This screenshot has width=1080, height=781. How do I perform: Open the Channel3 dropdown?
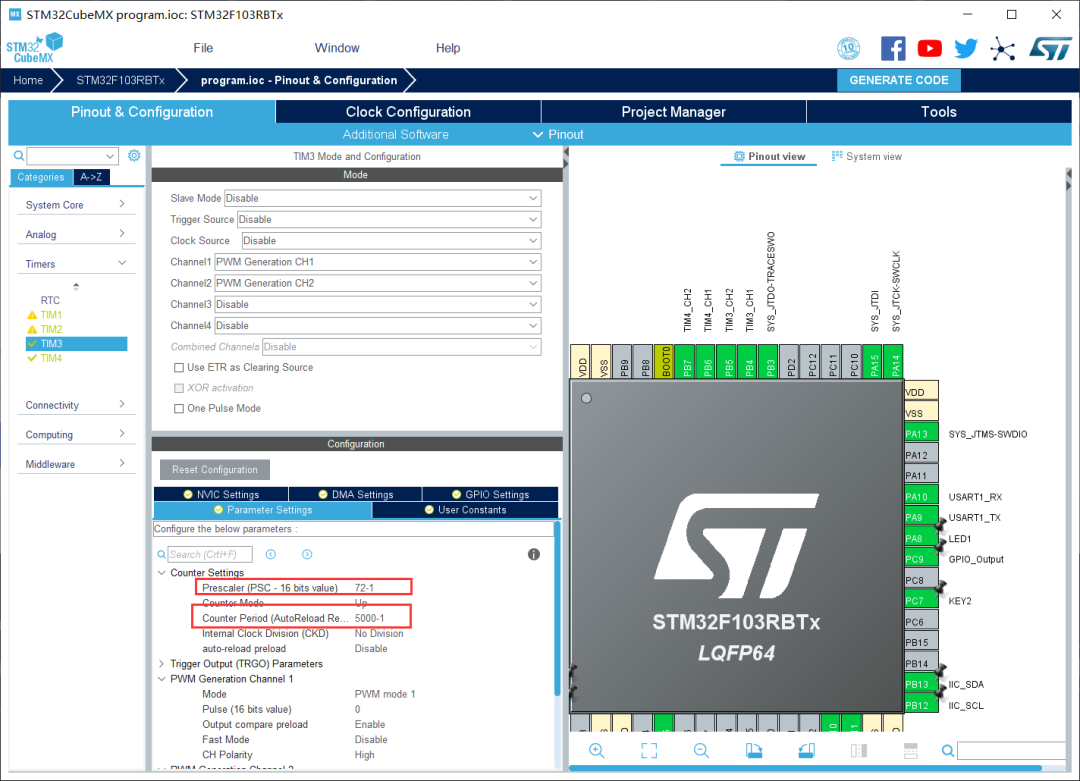(x=378, y=304)
